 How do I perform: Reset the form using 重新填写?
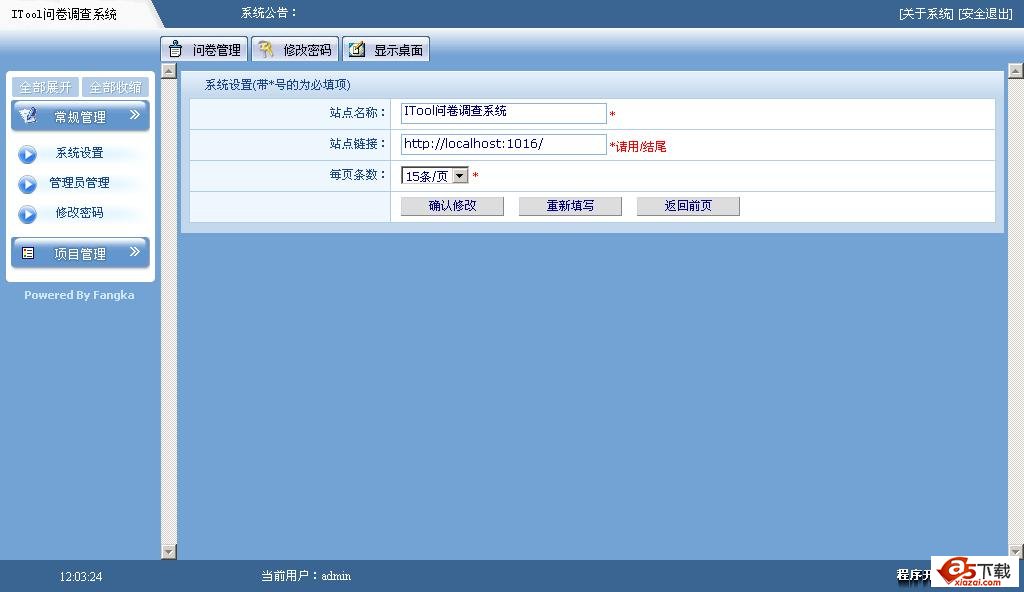(569, 206)
